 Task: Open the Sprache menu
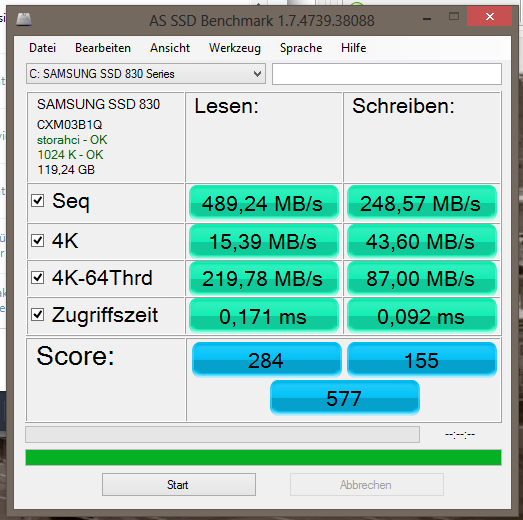point(301,48)
